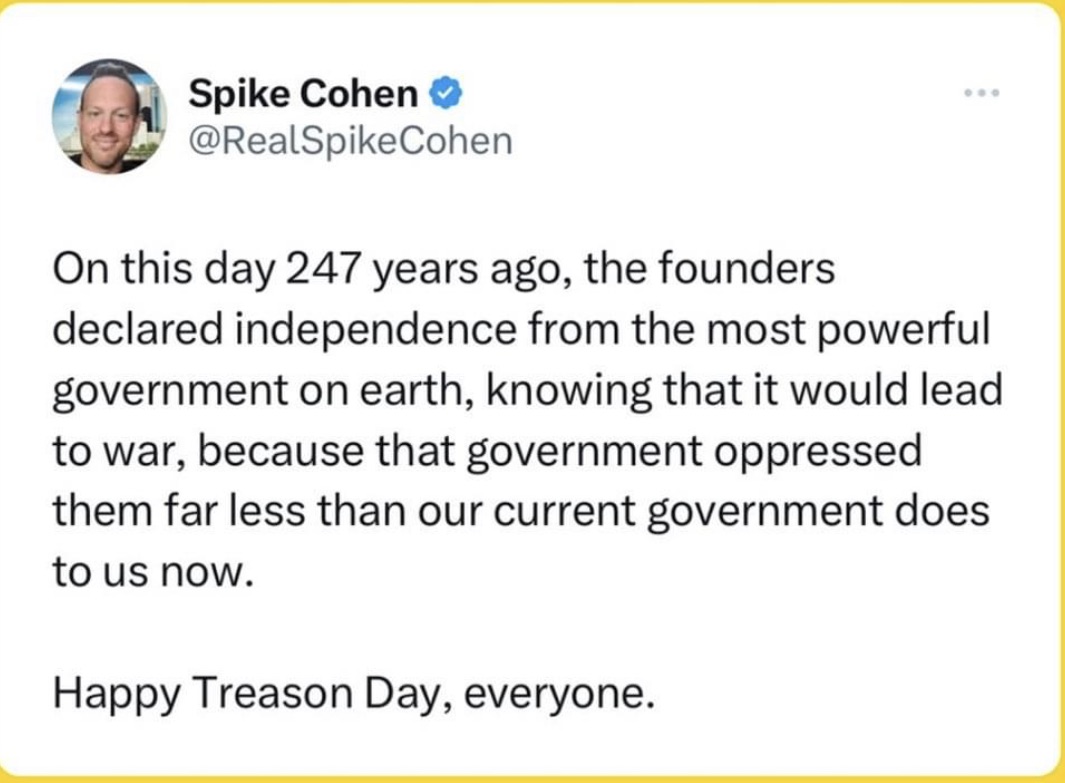Click the closing words to us now

tap(154, 572)
